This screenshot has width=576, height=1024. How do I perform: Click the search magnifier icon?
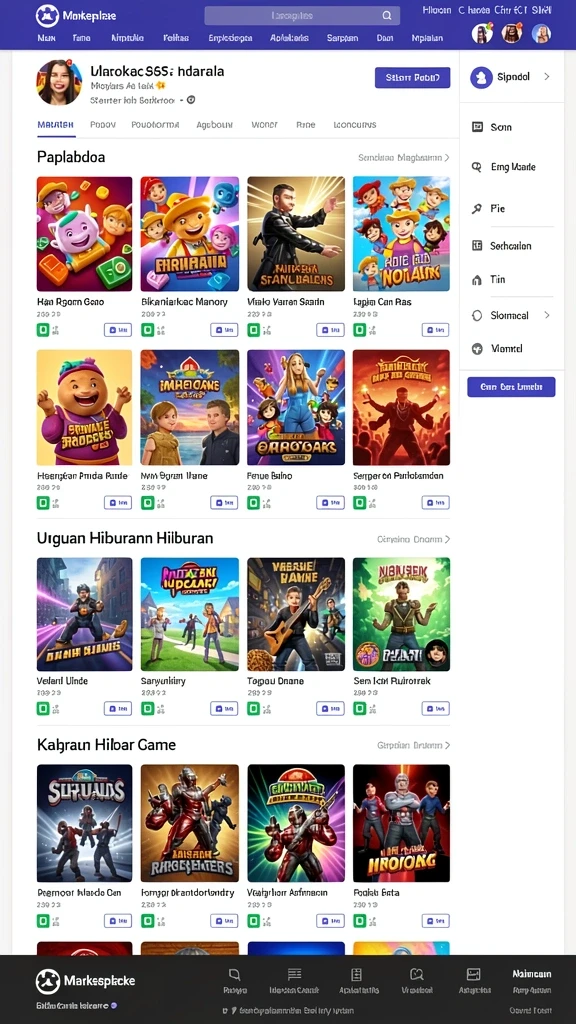point(387,16)
